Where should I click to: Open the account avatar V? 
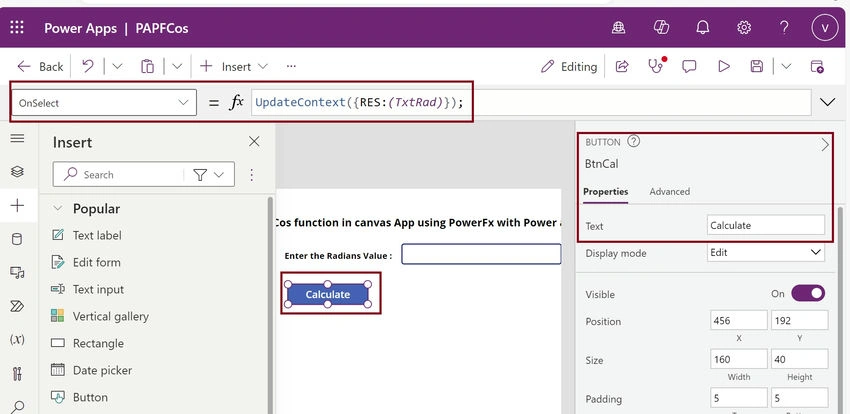point(825,28)
